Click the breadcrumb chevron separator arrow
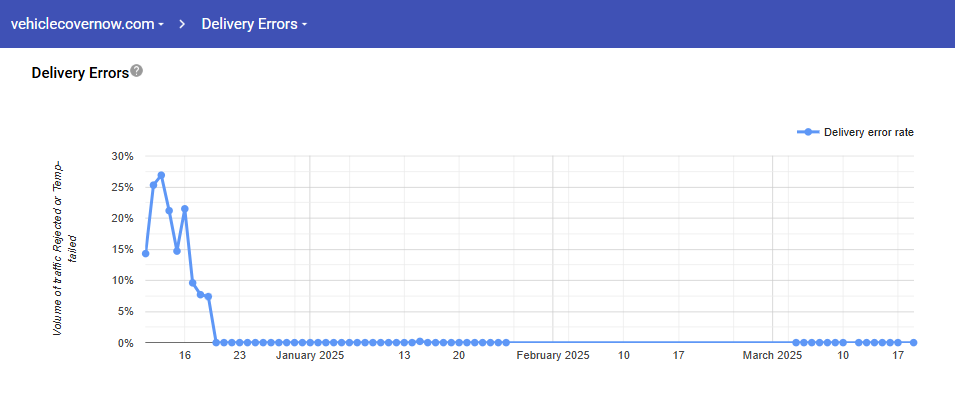The height and width of the screenshot is (397, 955). point(182,24)
